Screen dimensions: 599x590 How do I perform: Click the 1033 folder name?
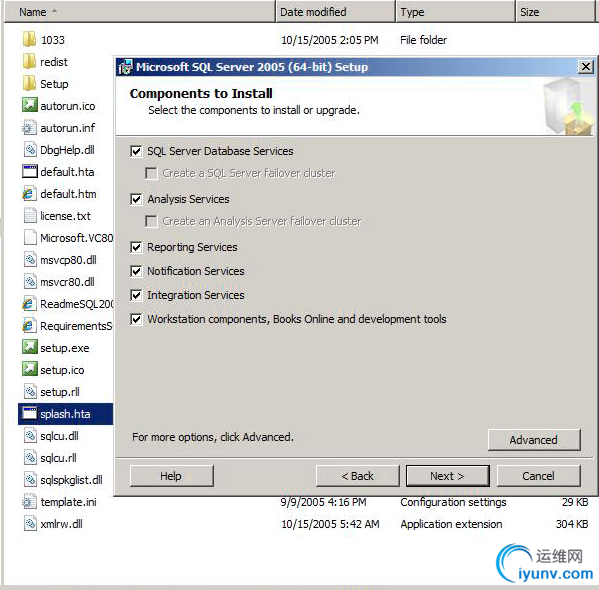coord(53,40)
